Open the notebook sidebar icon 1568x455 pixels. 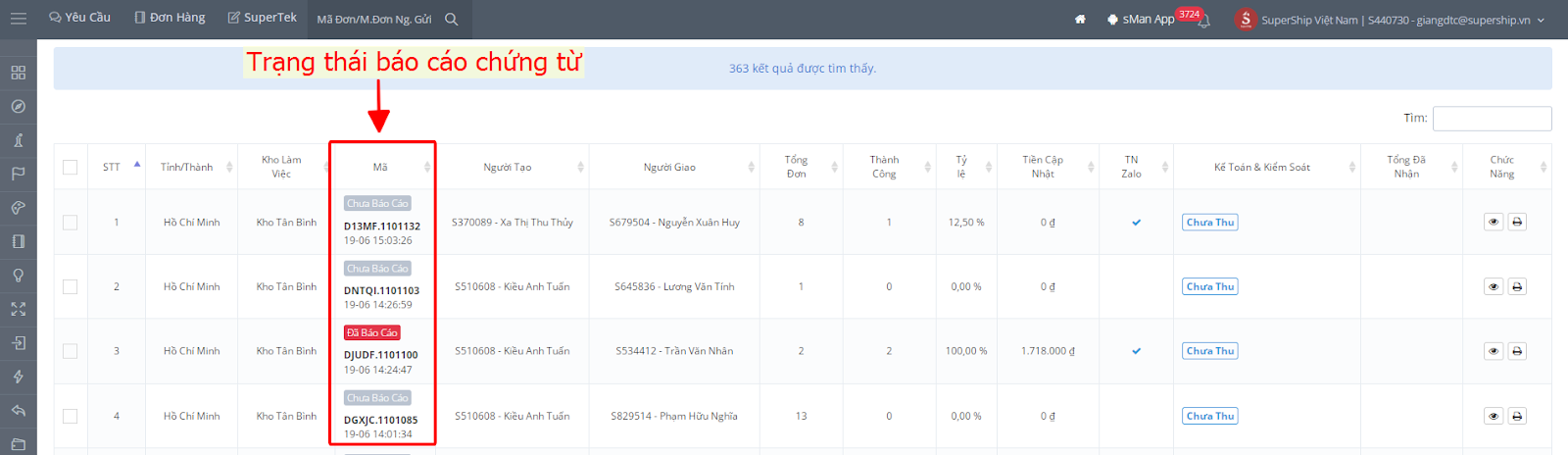tap(18, 241)
